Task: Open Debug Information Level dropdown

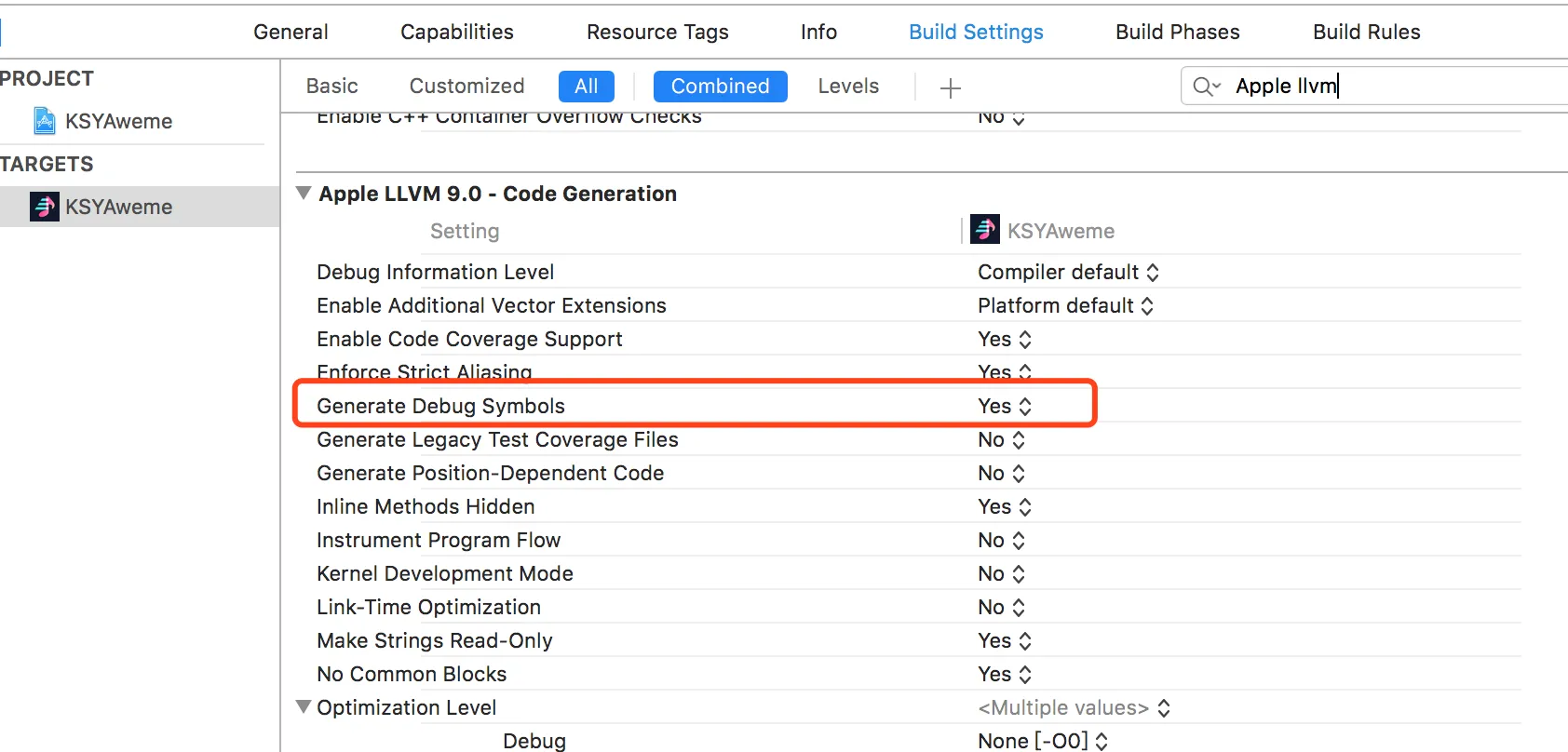Action: 1068,273
